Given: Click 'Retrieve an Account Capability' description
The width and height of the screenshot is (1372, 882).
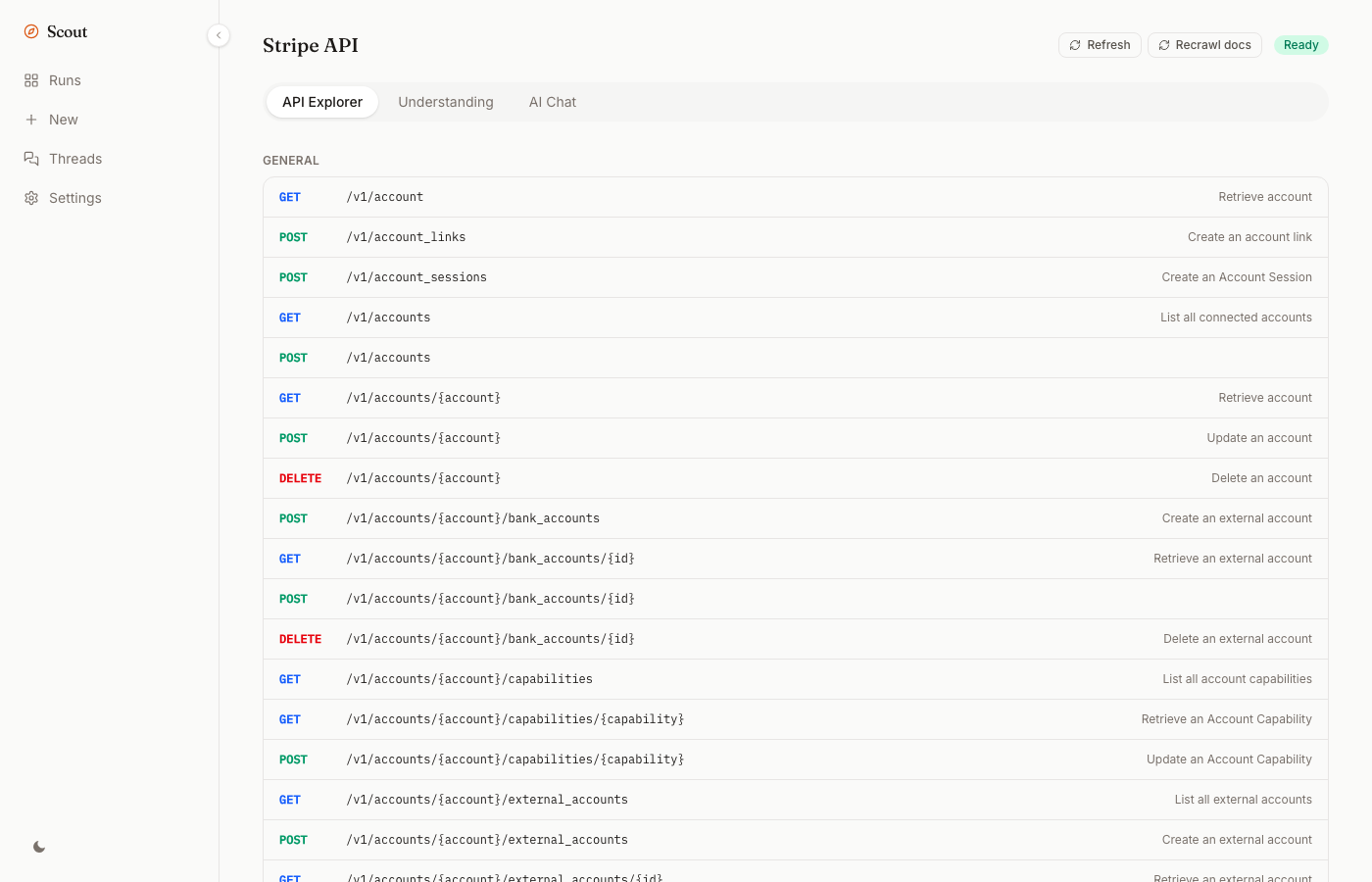Looking at the screenshot, I should tap(1227, 719).
